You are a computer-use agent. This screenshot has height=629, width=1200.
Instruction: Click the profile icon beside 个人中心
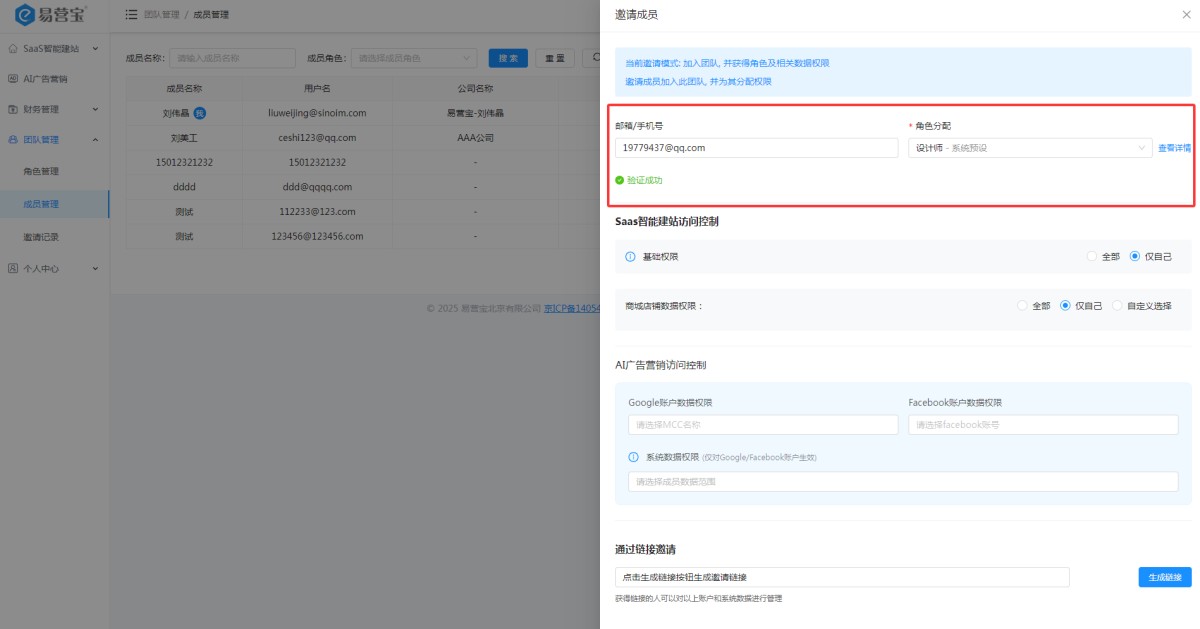[13, 268]
